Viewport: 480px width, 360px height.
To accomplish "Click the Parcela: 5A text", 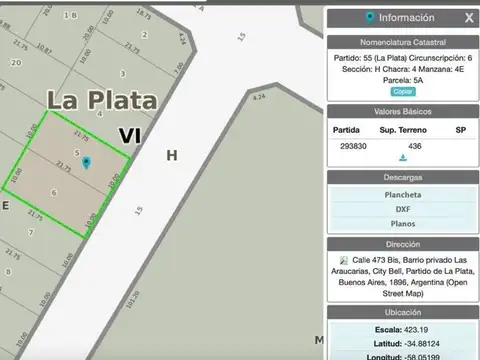I will (x=403, y=80).
